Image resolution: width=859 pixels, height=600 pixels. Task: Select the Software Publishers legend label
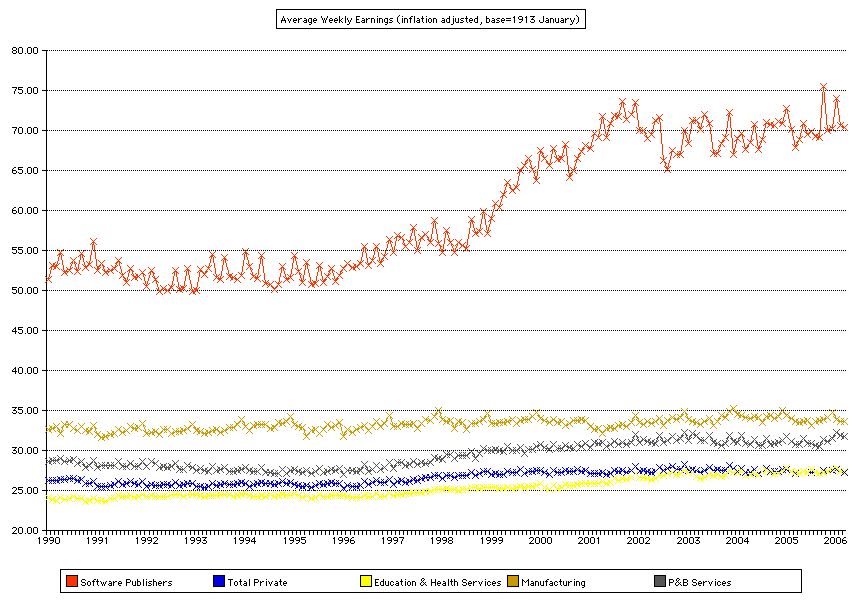[126, 582]
